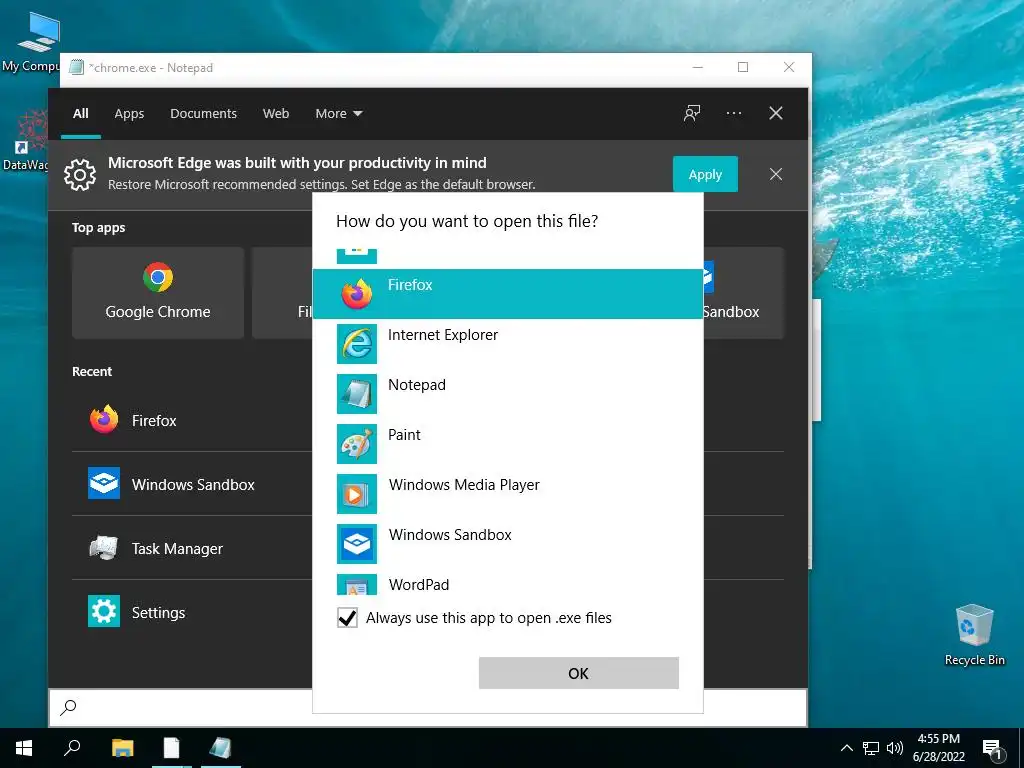The image size is (1024, 768).
Task: Expand the More dropdown in search
Action: 338,114
